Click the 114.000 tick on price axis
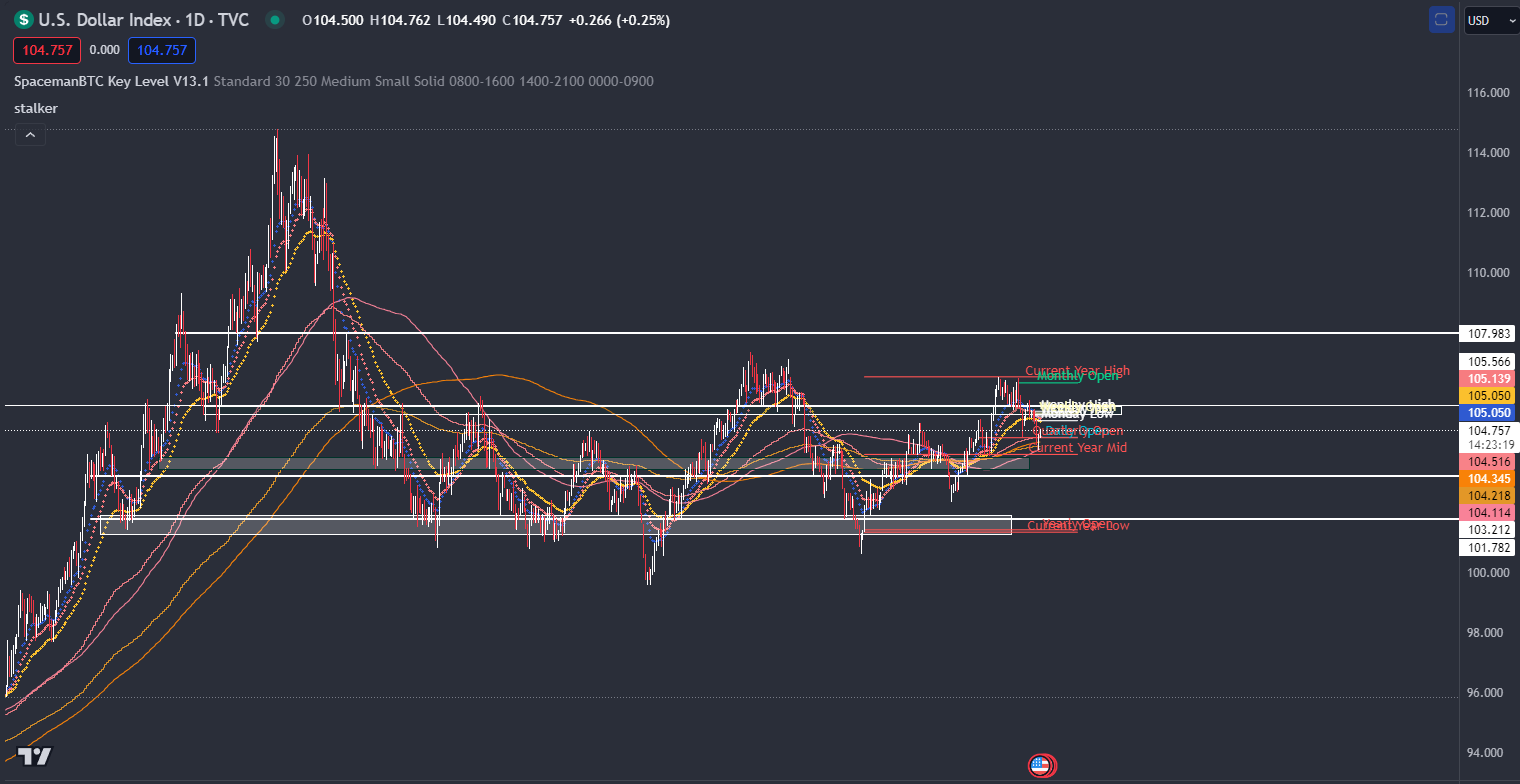 point(1487,153)
